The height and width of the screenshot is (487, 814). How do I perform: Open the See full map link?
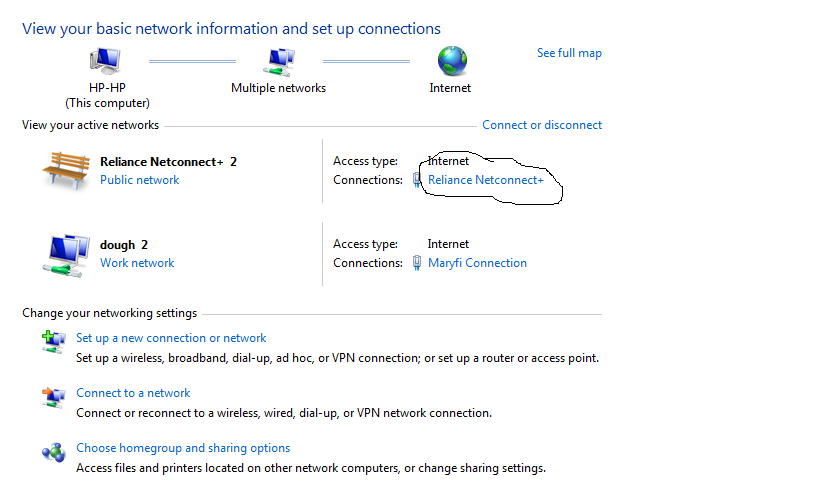[569, 53]
